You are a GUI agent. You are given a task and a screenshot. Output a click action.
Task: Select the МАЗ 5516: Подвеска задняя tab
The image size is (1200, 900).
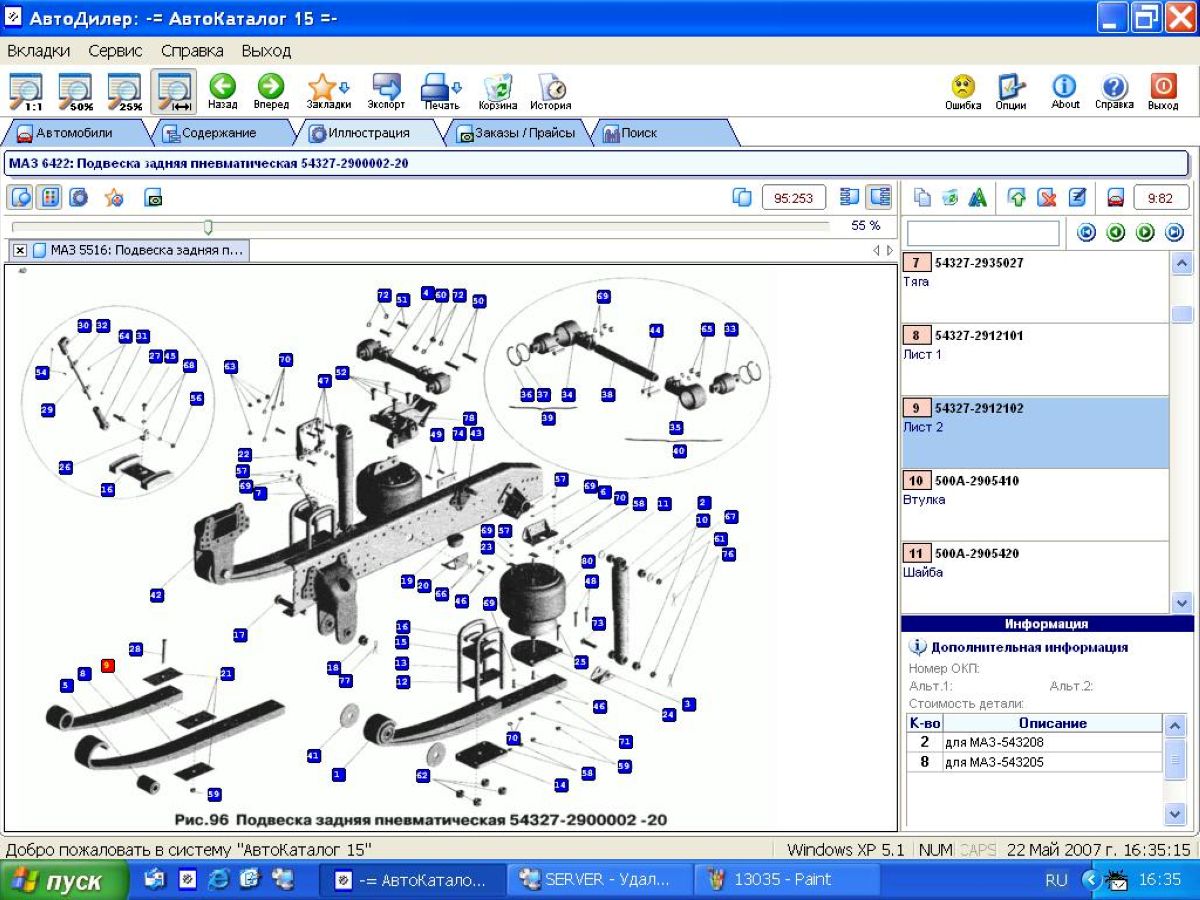138,250
